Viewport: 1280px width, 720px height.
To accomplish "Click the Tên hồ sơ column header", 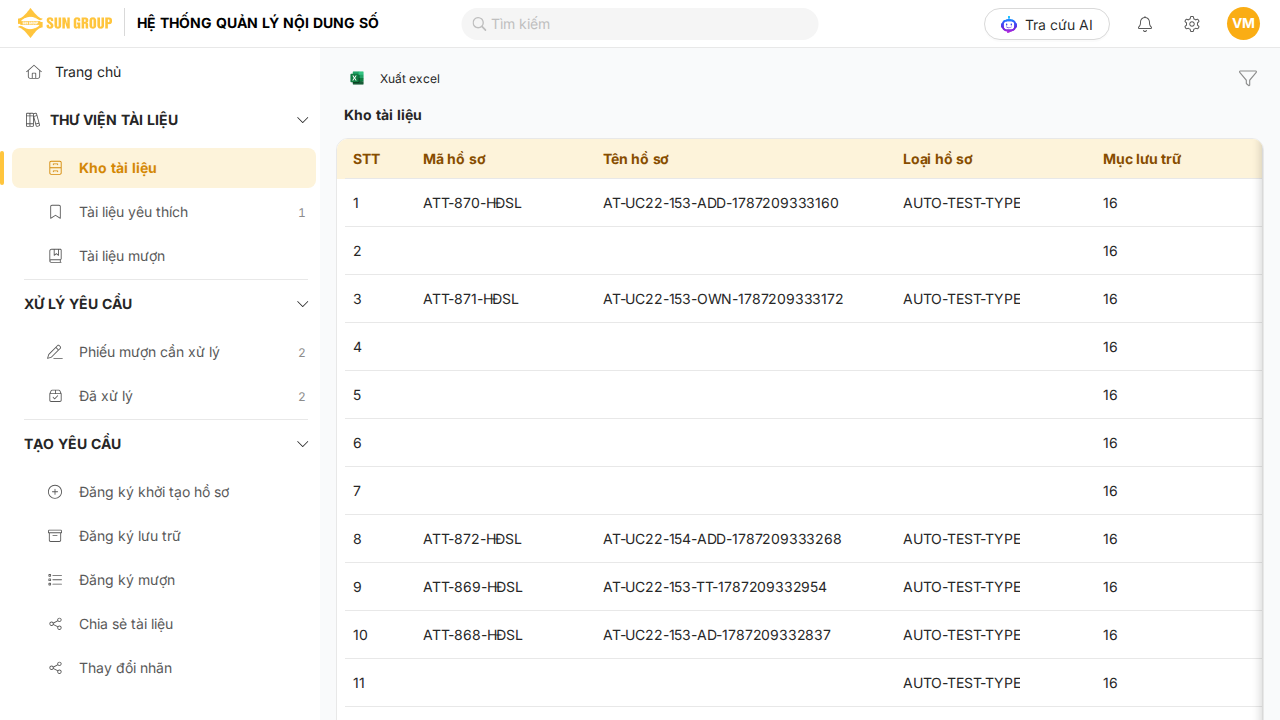I will point(636,159).
